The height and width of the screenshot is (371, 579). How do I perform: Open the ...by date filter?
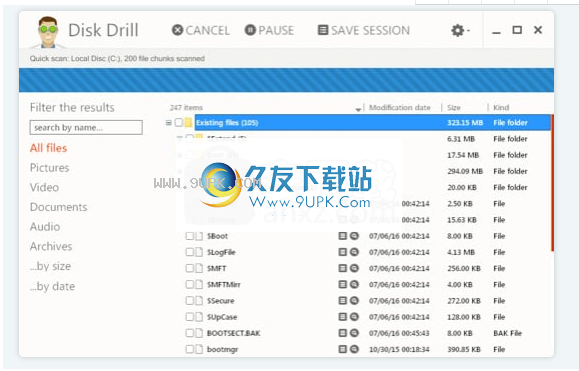(x=52, y=286)
